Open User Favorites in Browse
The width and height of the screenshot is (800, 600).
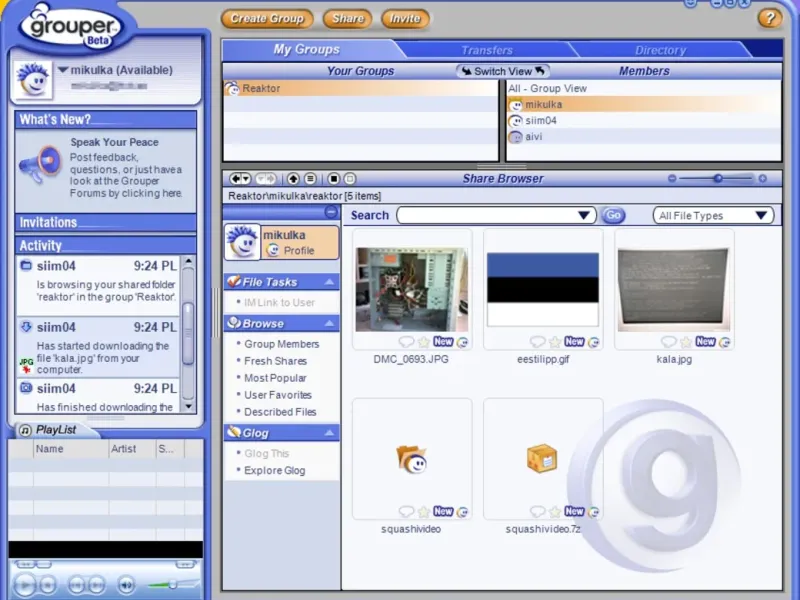pyautogui.click(x=278, y=395)
